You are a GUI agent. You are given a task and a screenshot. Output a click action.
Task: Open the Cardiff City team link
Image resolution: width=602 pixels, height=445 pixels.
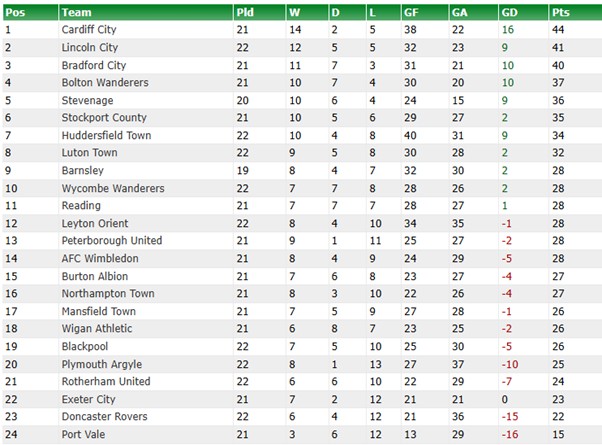tap(88, 30)
